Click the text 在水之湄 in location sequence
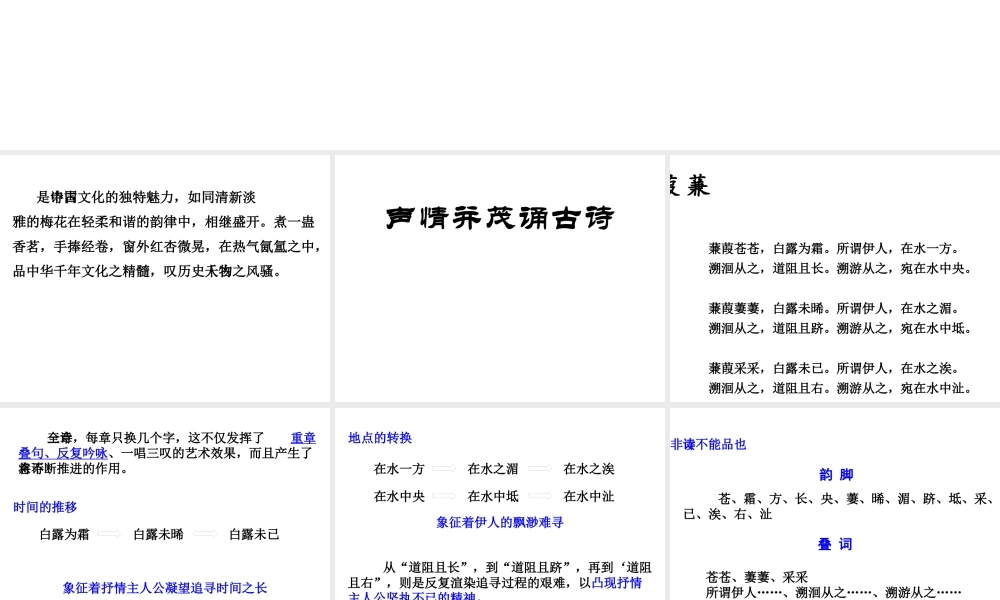1000x600 pixels. [x=493, y=469]
